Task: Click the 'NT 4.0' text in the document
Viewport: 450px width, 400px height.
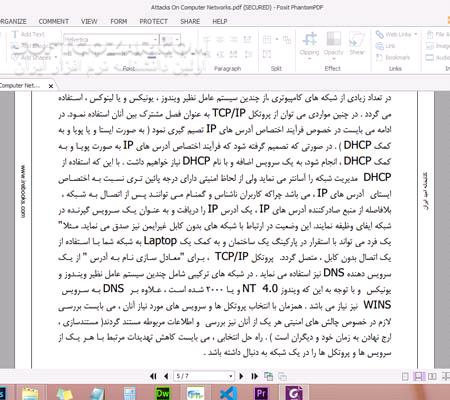Action: point(260,289)
